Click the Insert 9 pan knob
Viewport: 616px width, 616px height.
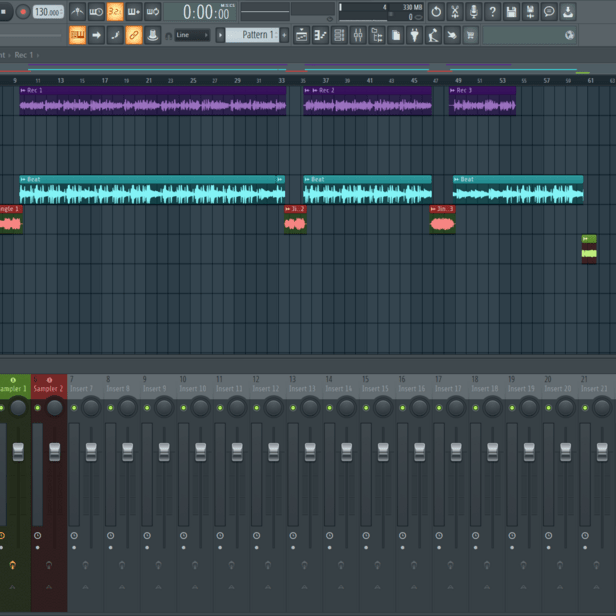[x=164, y=407]
